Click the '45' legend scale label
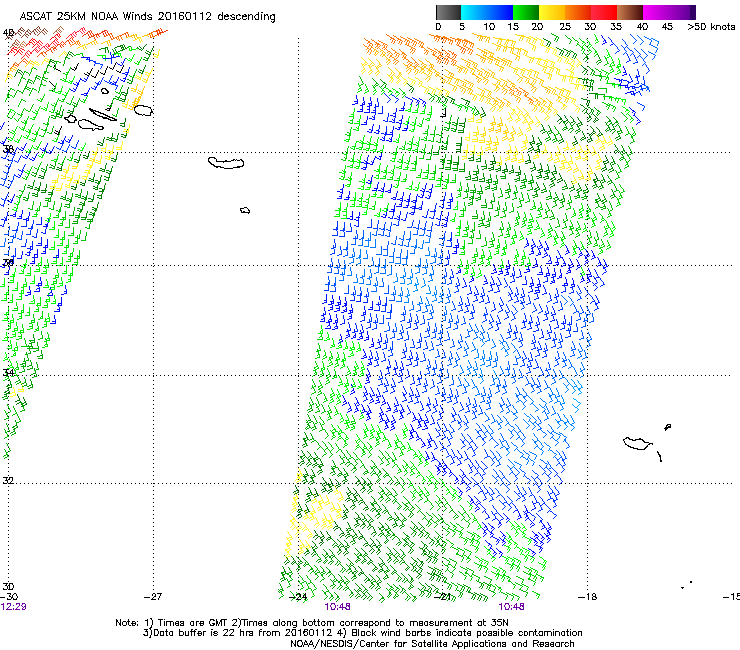 (x=667, y=27)
